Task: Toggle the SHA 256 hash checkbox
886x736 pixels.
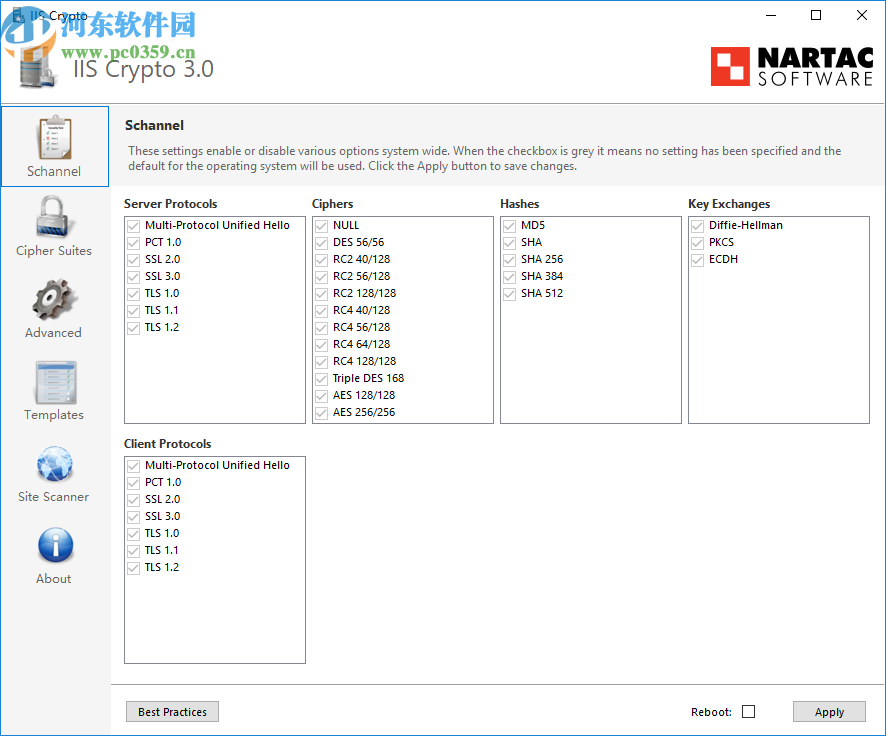Action: tap(510, 260)
